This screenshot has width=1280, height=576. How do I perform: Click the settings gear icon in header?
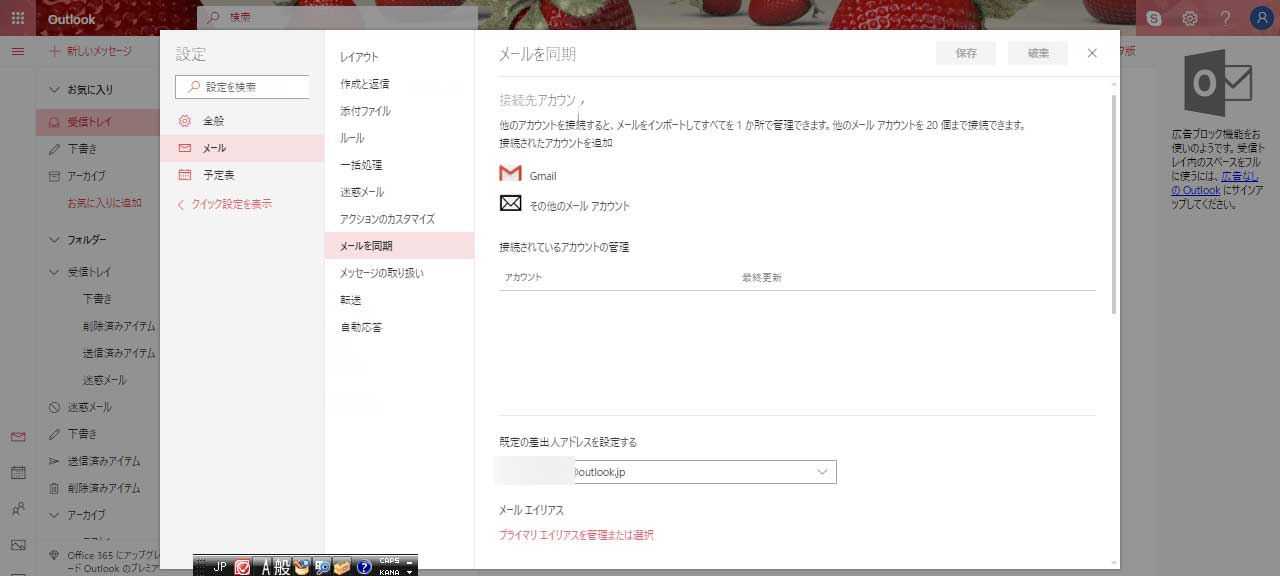click(1189, 18)
